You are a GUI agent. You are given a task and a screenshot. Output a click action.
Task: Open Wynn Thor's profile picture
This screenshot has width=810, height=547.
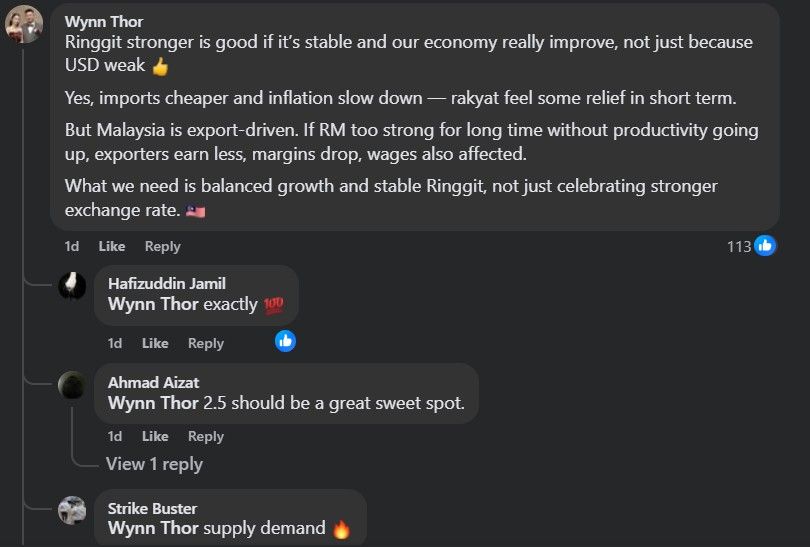pos(24,24)
